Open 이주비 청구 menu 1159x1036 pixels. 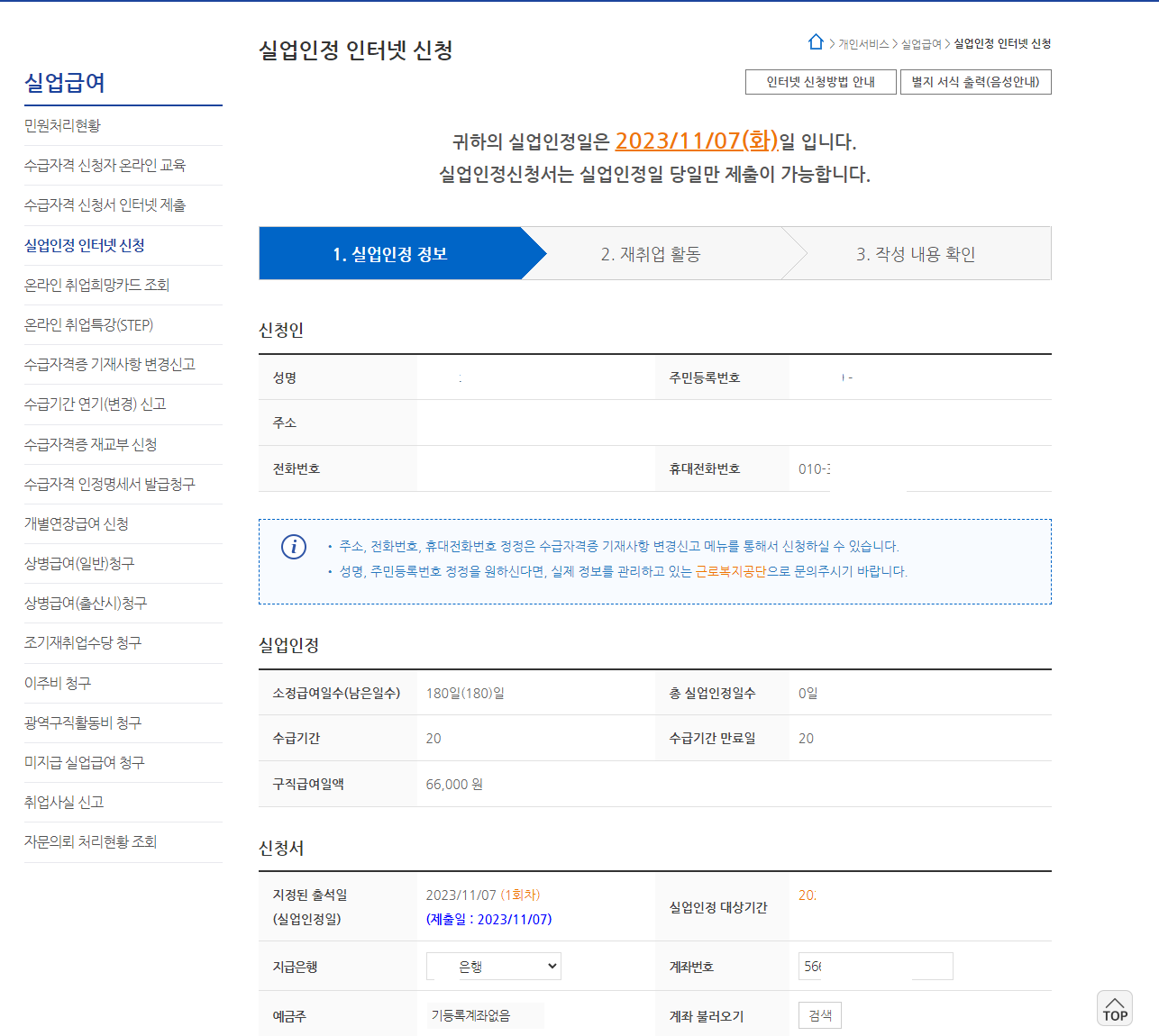click(58, 683)
